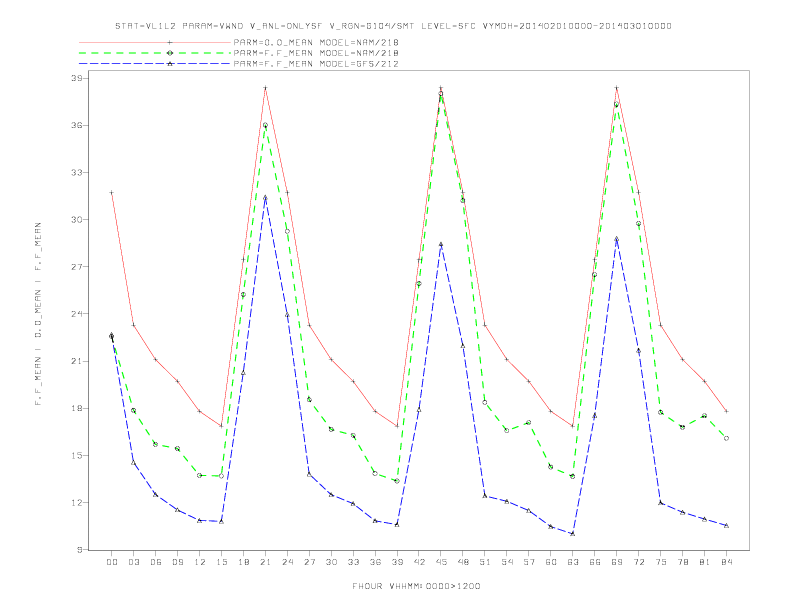The height and width of the screenshot is (612, 792).
Task: Select legend text PARM=O.O_MEAN MODEL=NAM/218
Action: (316, 42)
